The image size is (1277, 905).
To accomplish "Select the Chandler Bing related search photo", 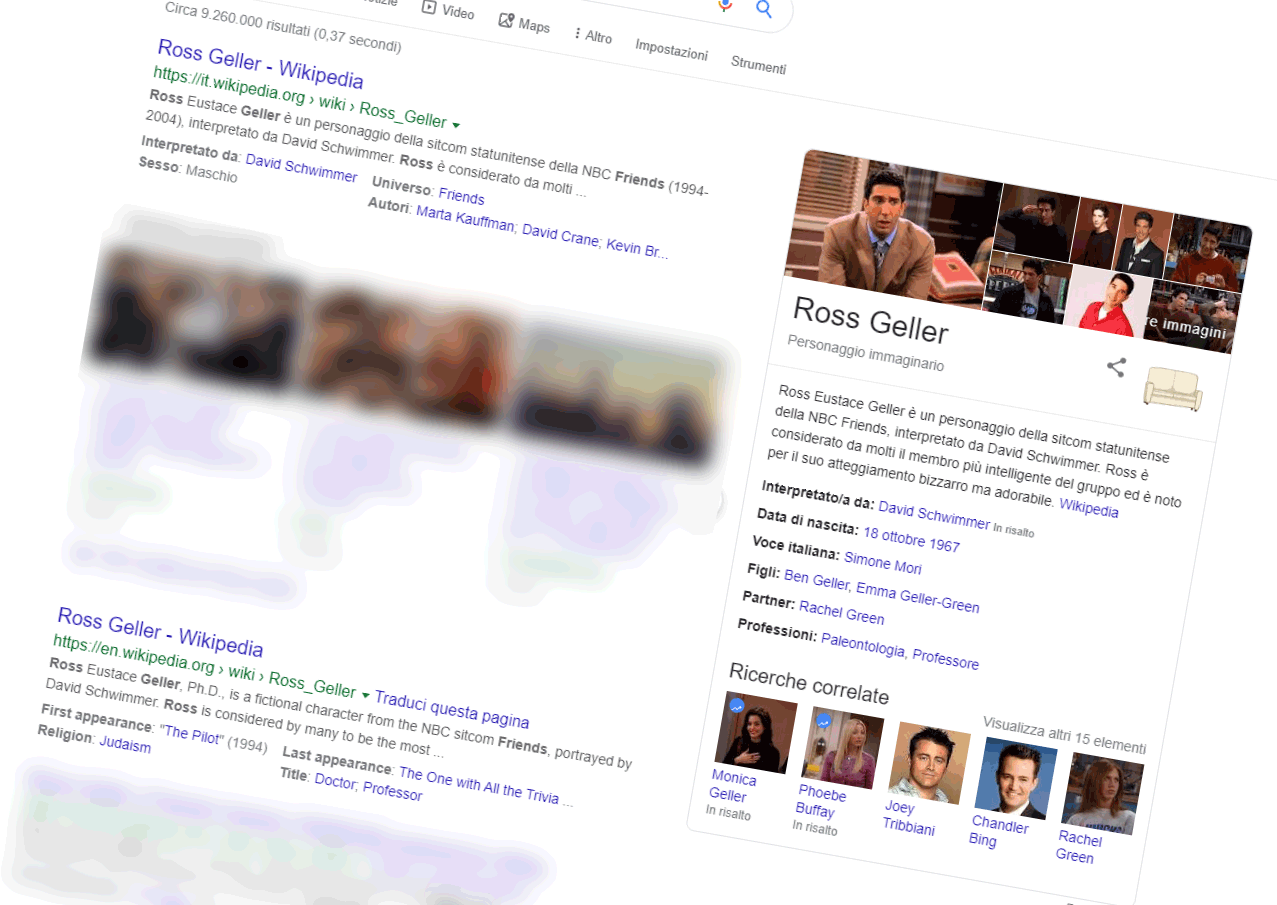I will (x=1015, y=778).
